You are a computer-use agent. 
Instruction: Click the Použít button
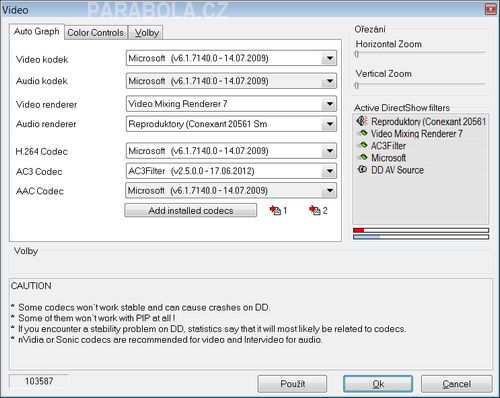292,384
